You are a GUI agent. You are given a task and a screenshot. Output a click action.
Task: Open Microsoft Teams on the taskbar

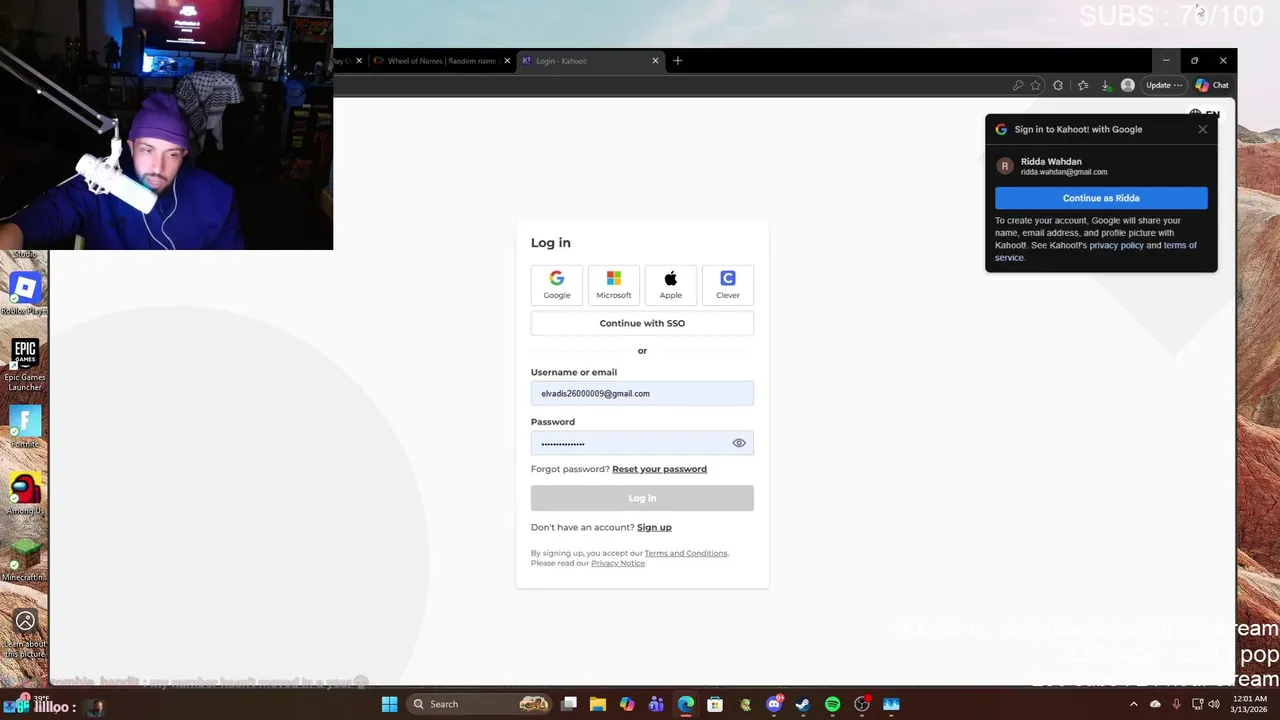(x=656, y=704)
